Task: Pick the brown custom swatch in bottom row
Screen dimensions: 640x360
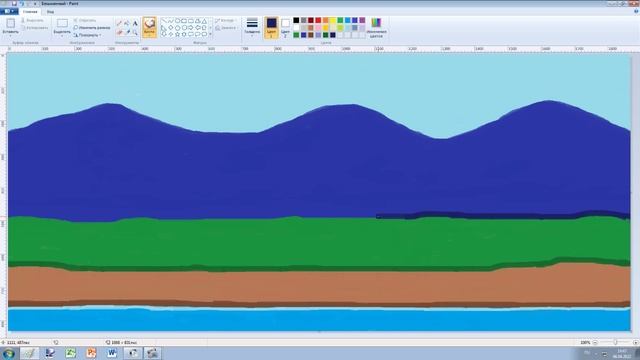Action: [x=311, y=35]
